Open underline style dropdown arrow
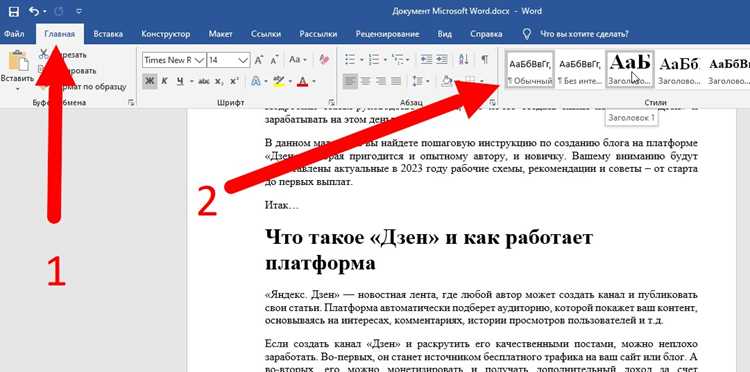Screen dimensions: 750x372 [191, 81]
